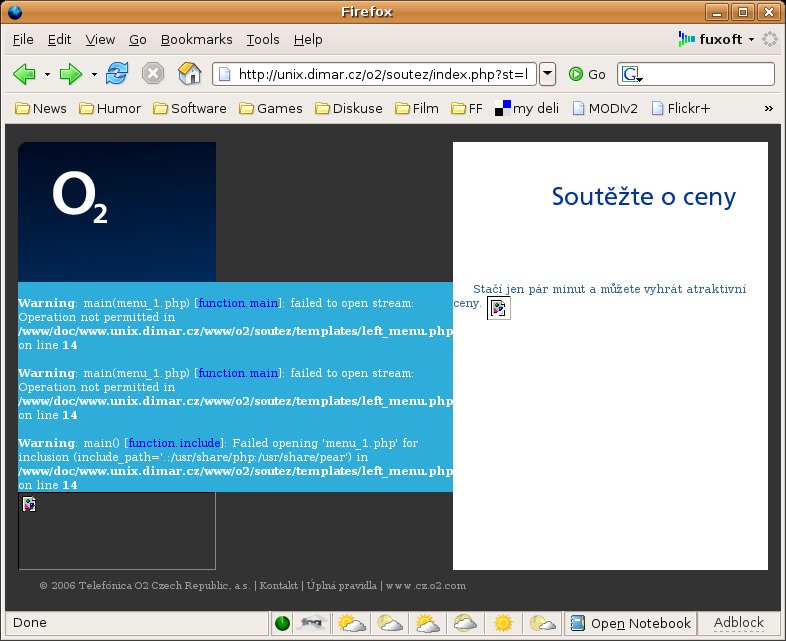Open the Film bookmarks folder
Image resolution: width=786 pixels, height=641 pixels.
pos(417,108)
